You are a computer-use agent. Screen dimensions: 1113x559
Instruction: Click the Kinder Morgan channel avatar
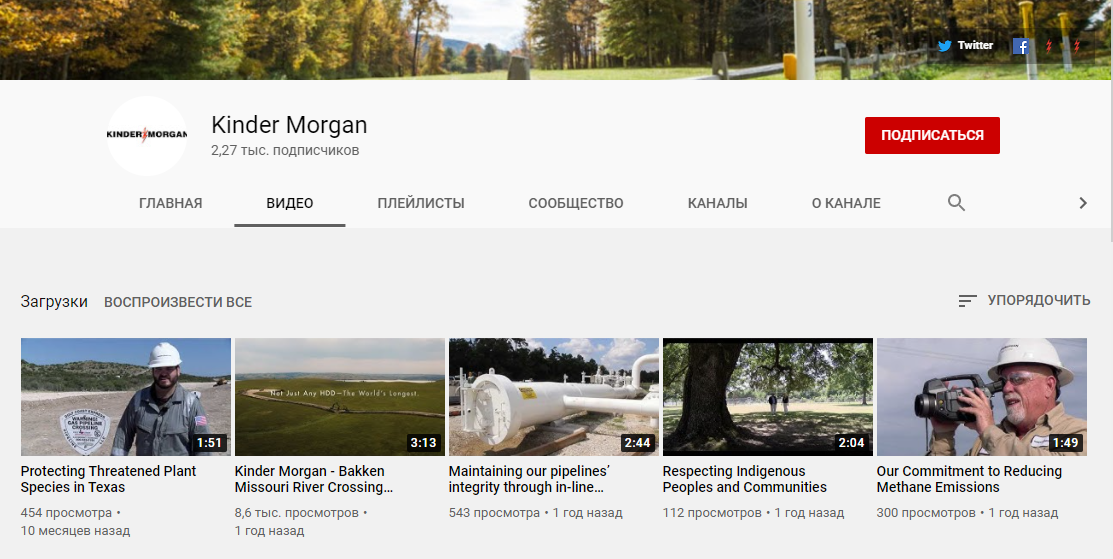(147, 135)
